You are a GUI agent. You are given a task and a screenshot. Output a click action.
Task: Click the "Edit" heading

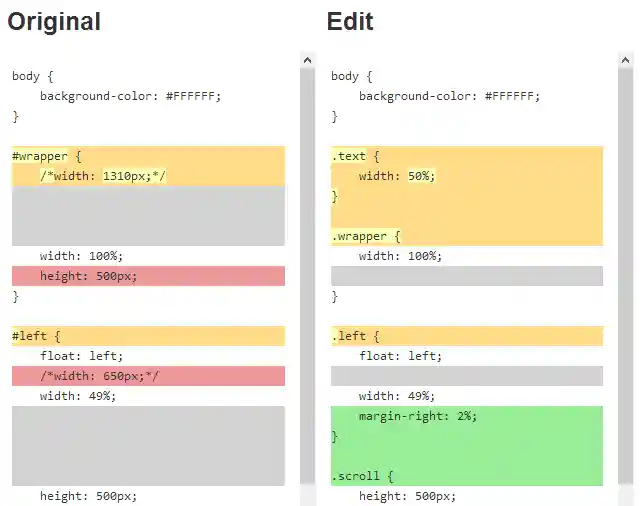(x=350, y=21)
